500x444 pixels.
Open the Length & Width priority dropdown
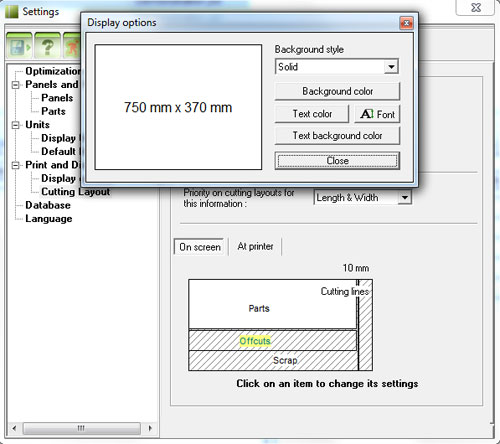404,198
